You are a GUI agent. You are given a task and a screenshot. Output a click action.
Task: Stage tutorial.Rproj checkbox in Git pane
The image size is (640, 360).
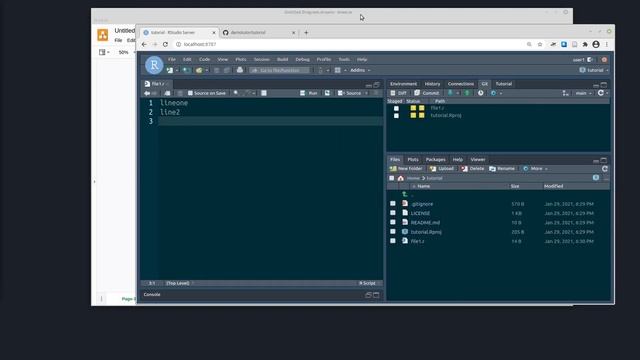[x=396, y=116]
